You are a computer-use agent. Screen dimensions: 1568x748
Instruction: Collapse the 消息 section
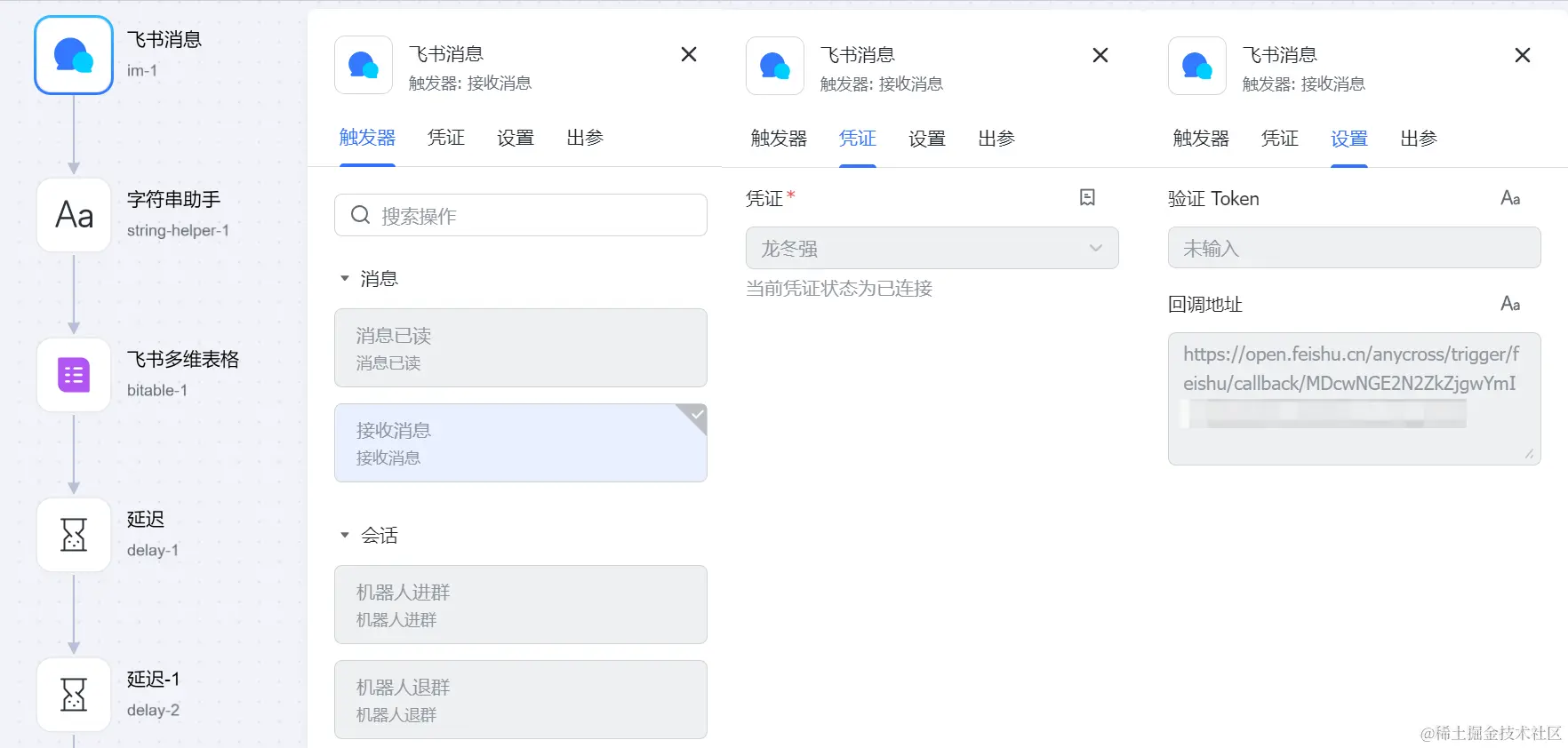[x=345, y=279]
